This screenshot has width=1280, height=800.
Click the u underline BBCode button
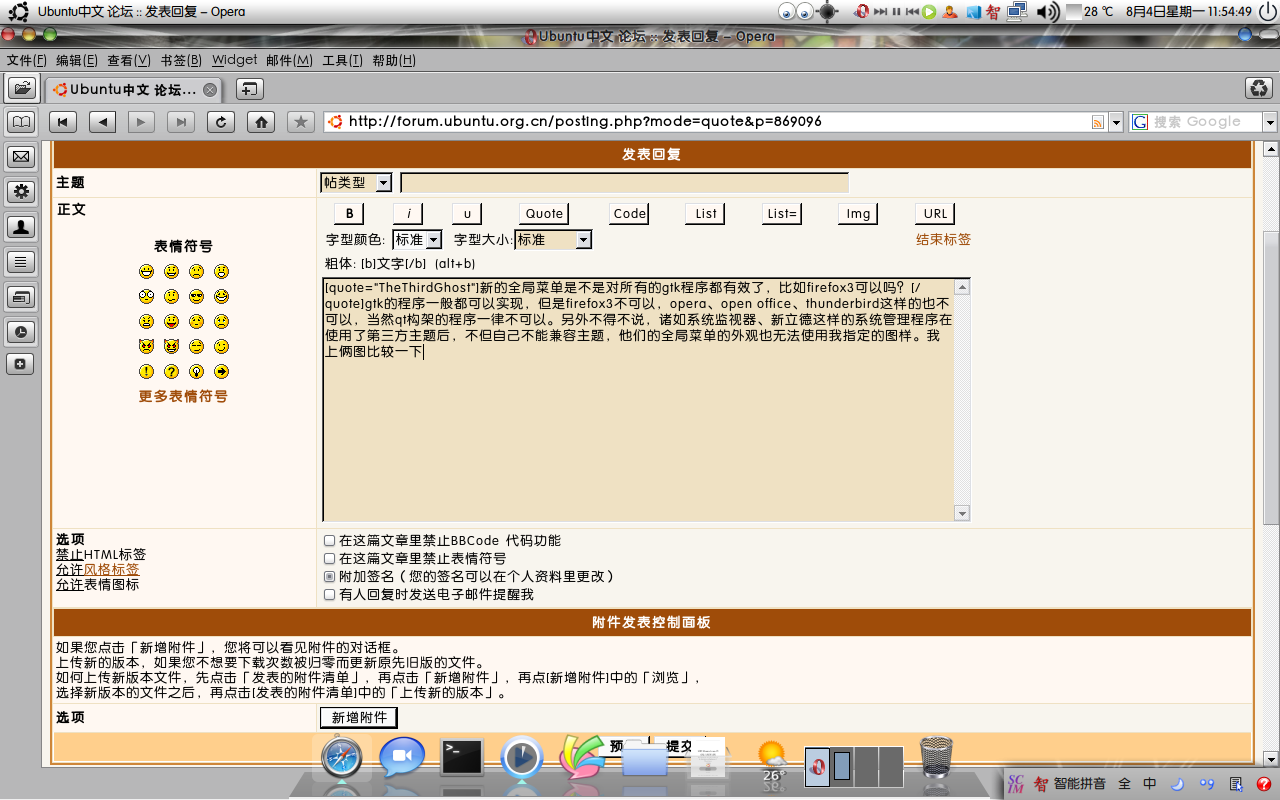pyautogui.click(x=467, y=214)
